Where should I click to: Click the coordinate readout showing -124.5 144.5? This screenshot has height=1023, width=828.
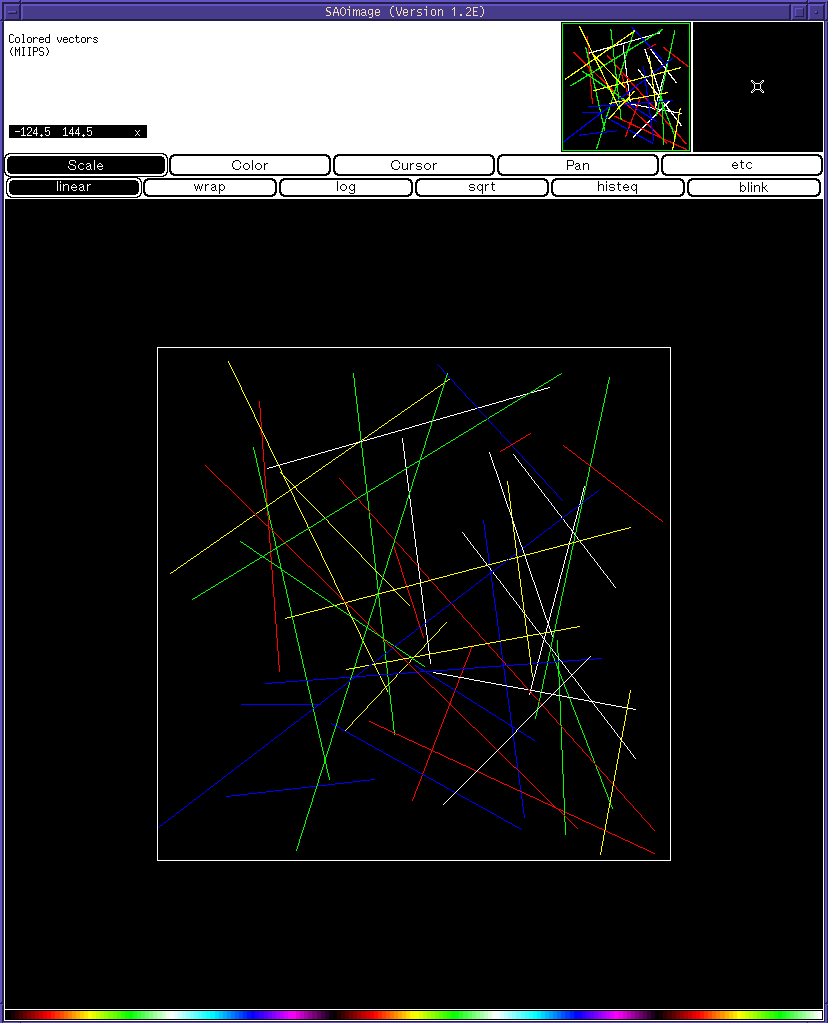(76, 131)
